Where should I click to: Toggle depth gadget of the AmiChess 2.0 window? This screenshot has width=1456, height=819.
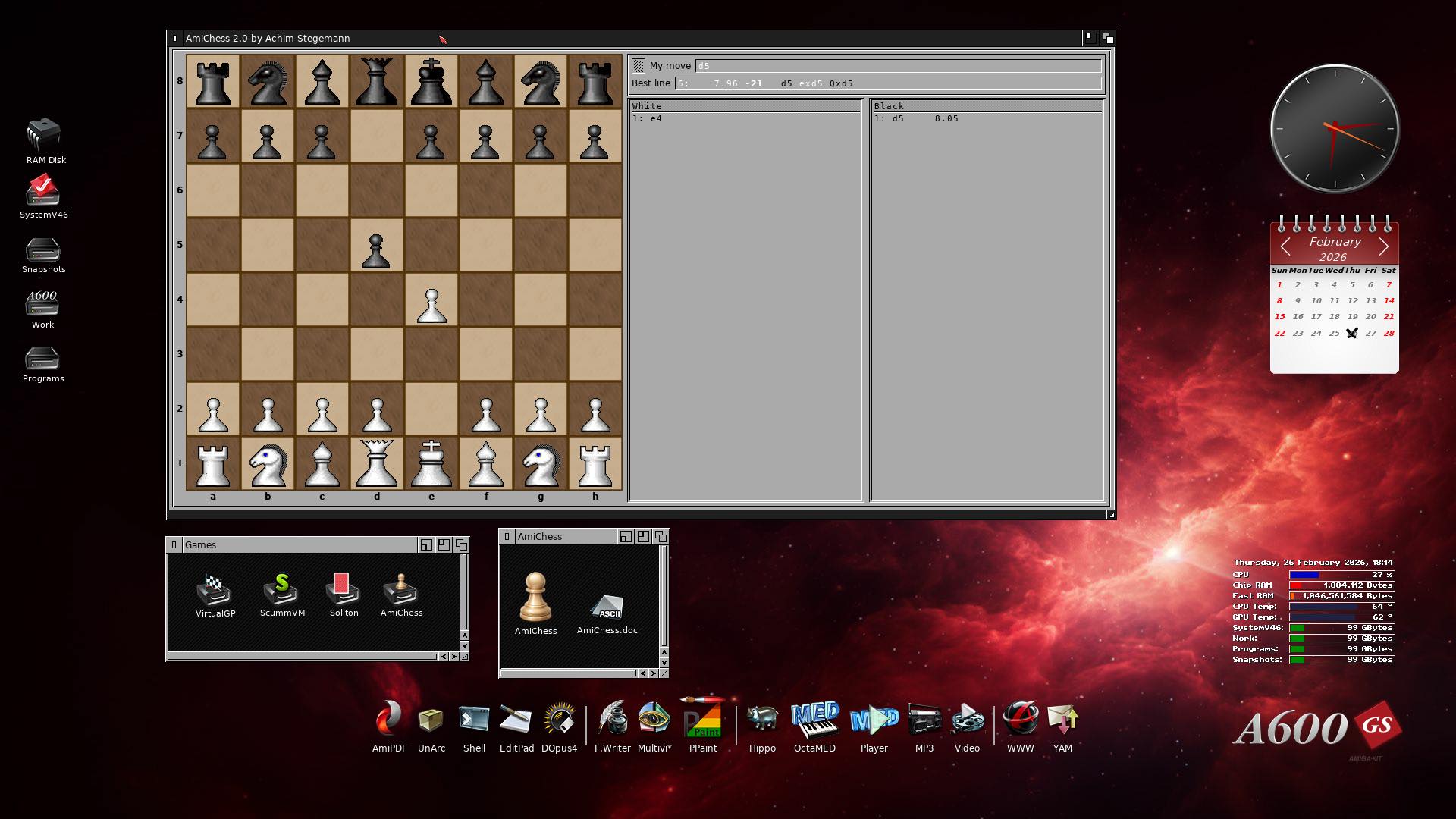pos(1108,38)
